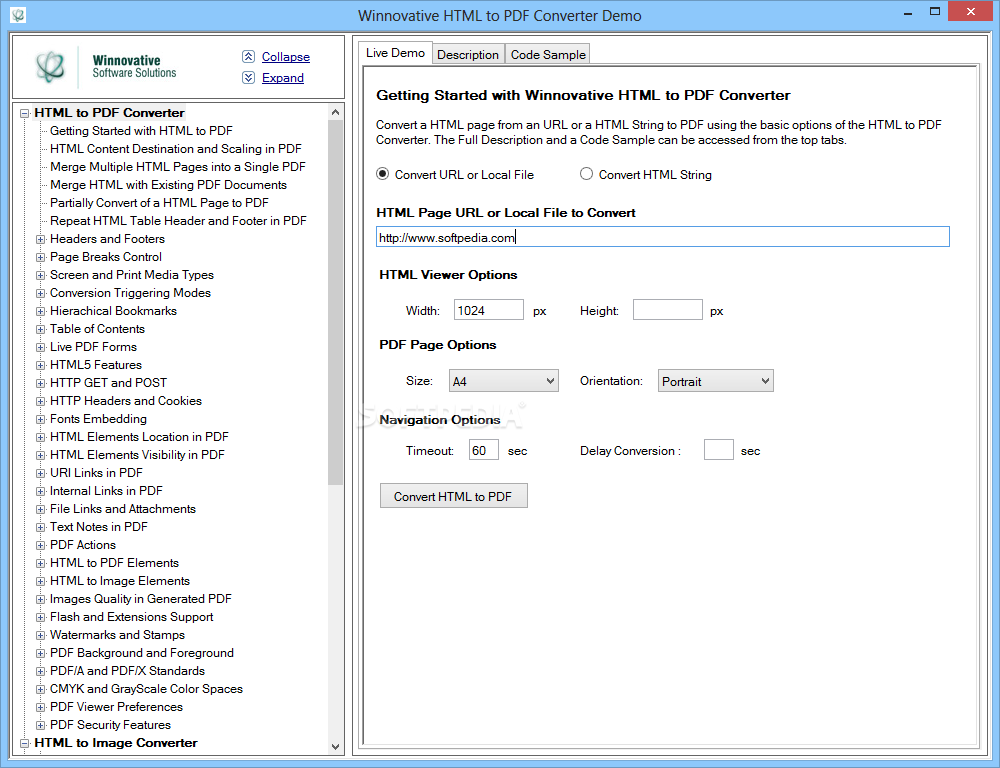Image resolution: width=1000 pixels, height=768 pixels.
Task: Select the HTML5 Features tree item
Action: tap(96, 365)
